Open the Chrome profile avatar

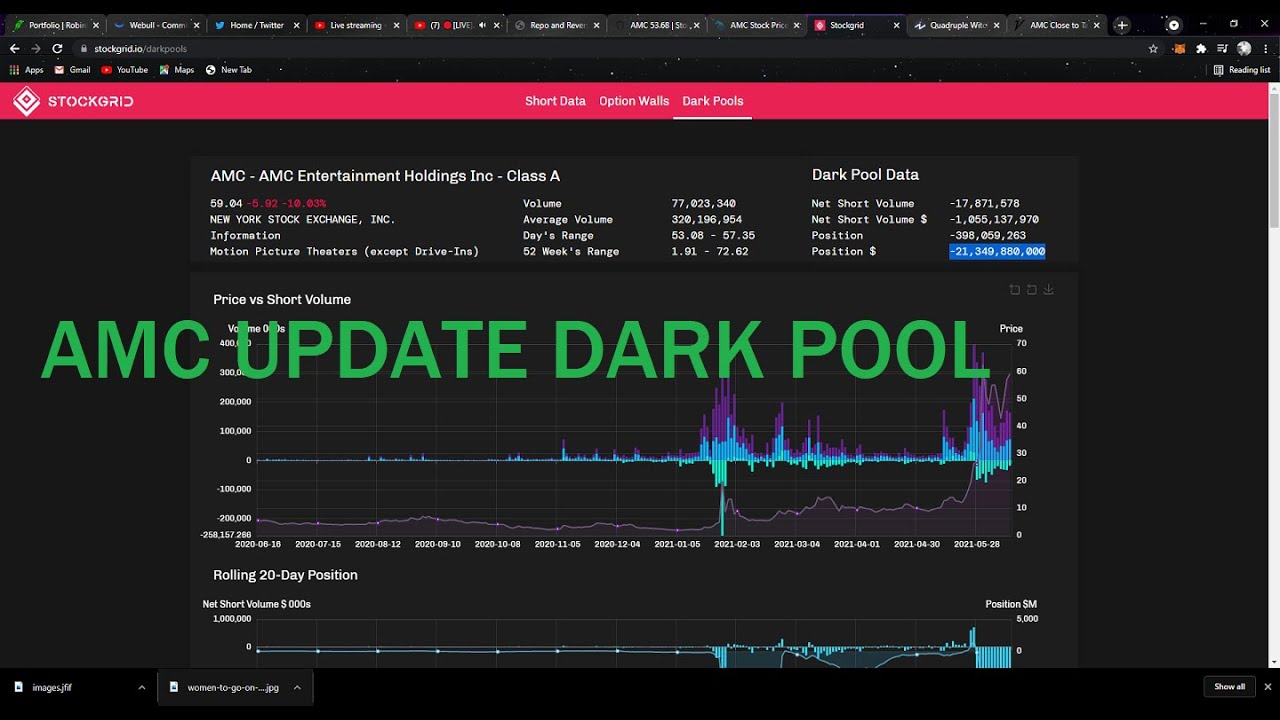pyautogui.click(x=1244, y=48)
